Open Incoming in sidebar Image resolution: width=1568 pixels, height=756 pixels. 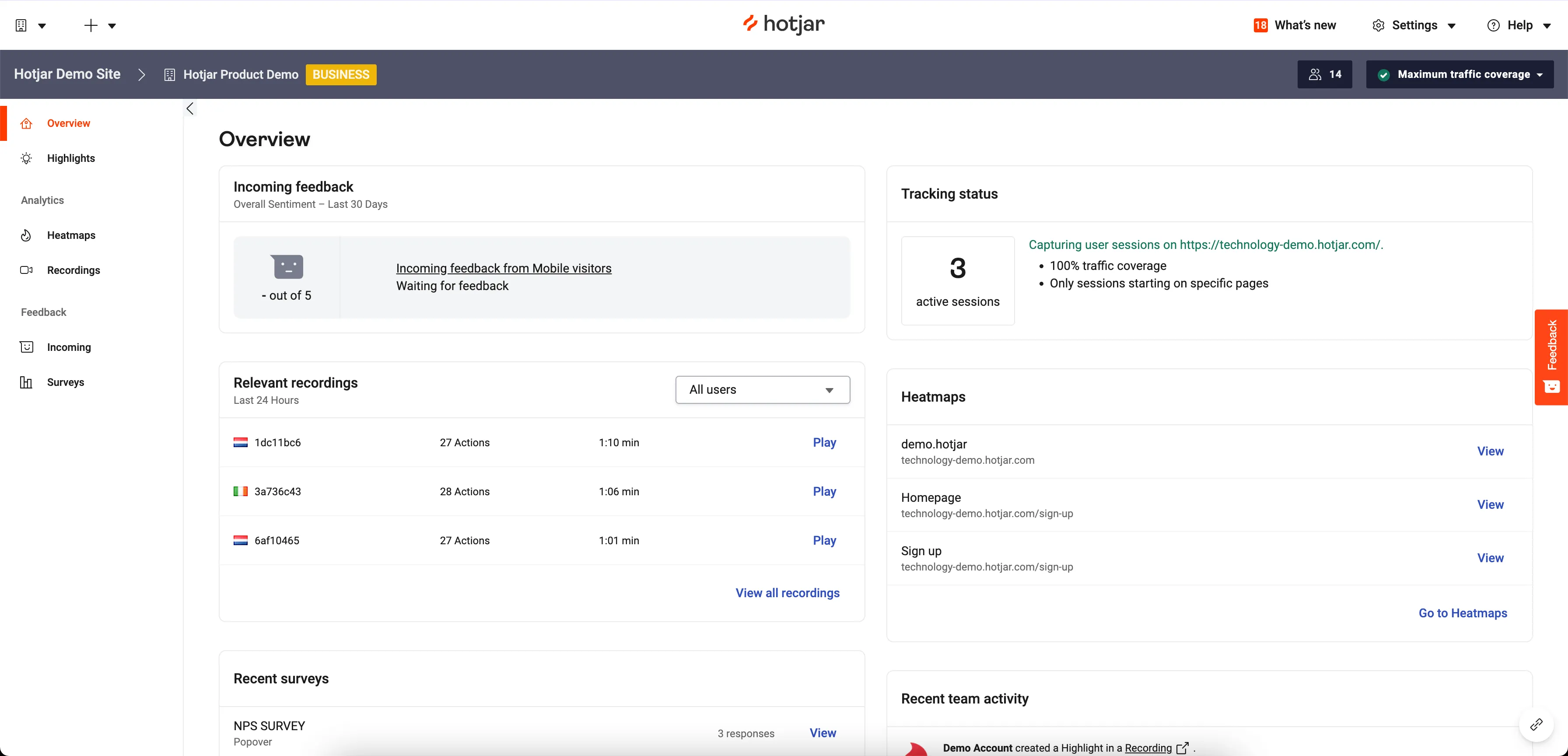click(x=69, y=347)
